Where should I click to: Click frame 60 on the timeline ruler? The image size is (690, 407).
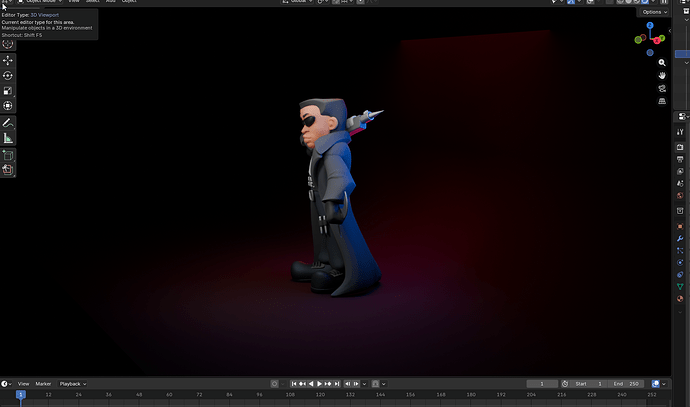(169, 395)
